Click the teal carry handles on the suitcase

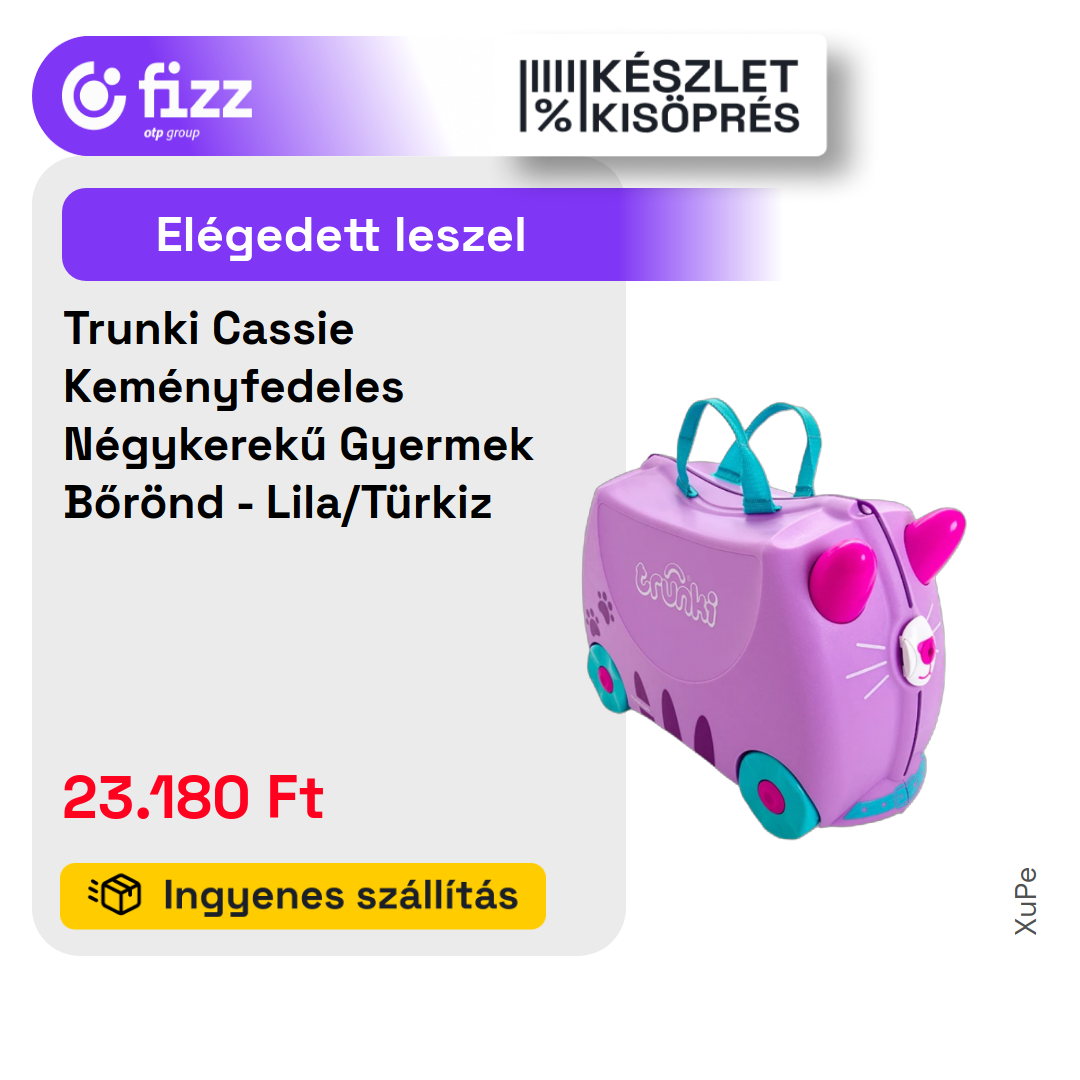748,455
